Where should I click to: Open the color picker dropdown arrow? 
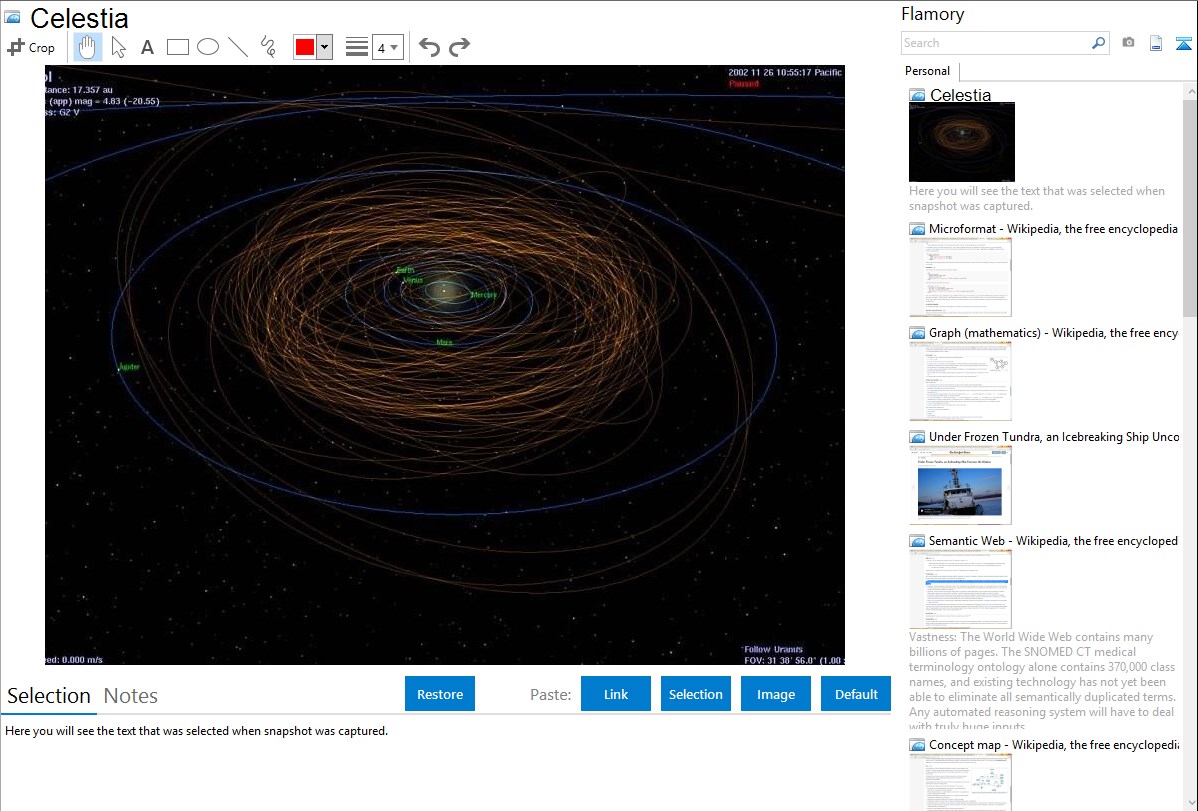(324, 47)
